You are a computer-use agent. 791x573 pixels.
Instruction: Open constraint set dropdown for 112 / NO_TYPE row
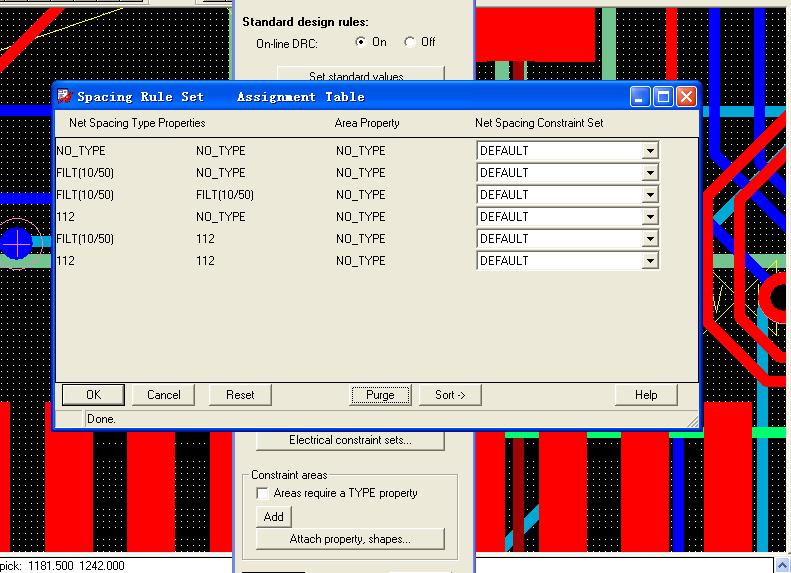pos(650,217)
